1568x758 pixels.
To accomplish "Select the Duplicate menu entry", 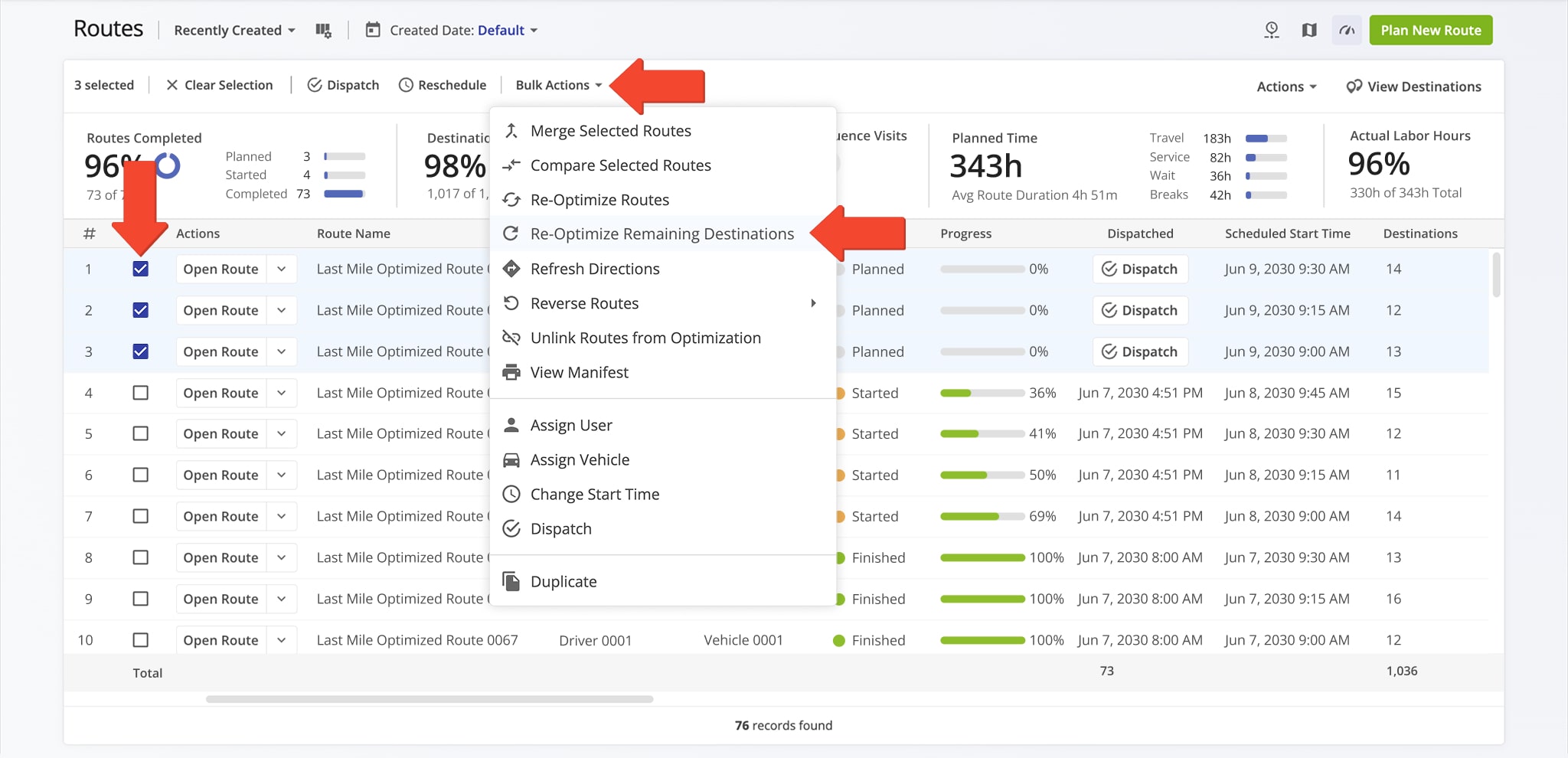I will point(662,581).
